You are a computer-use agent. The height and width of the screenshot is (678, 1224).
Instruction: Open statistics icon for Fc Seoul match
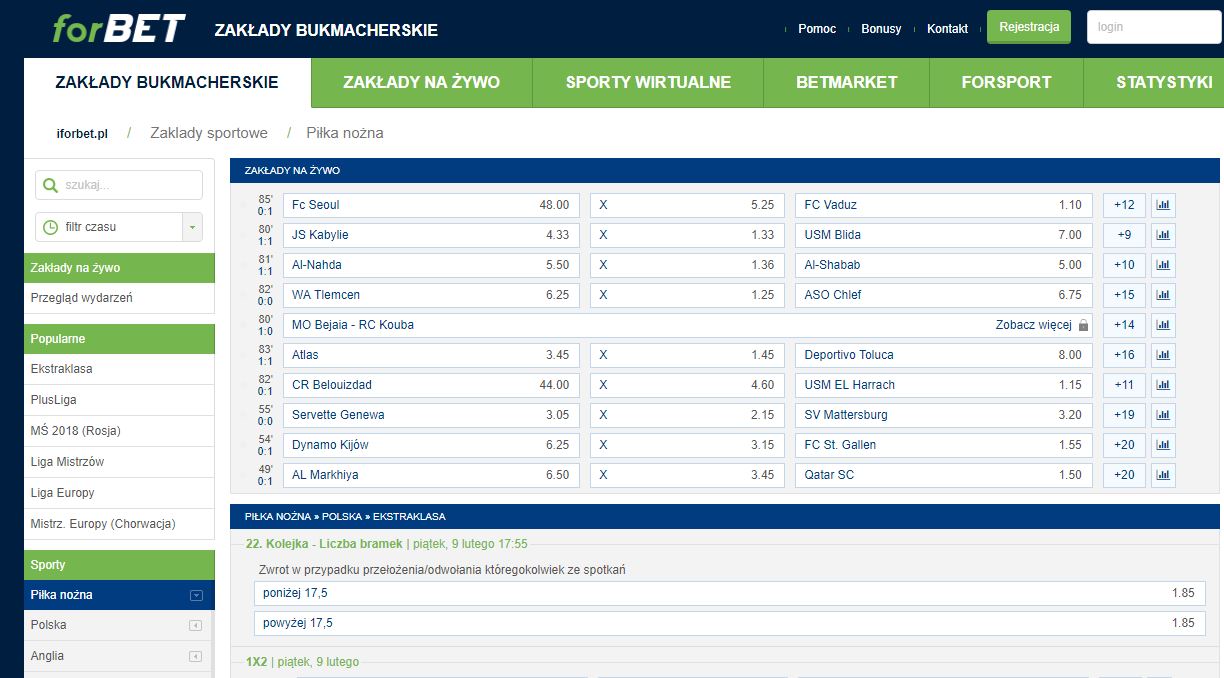(x=1163, y=205)
